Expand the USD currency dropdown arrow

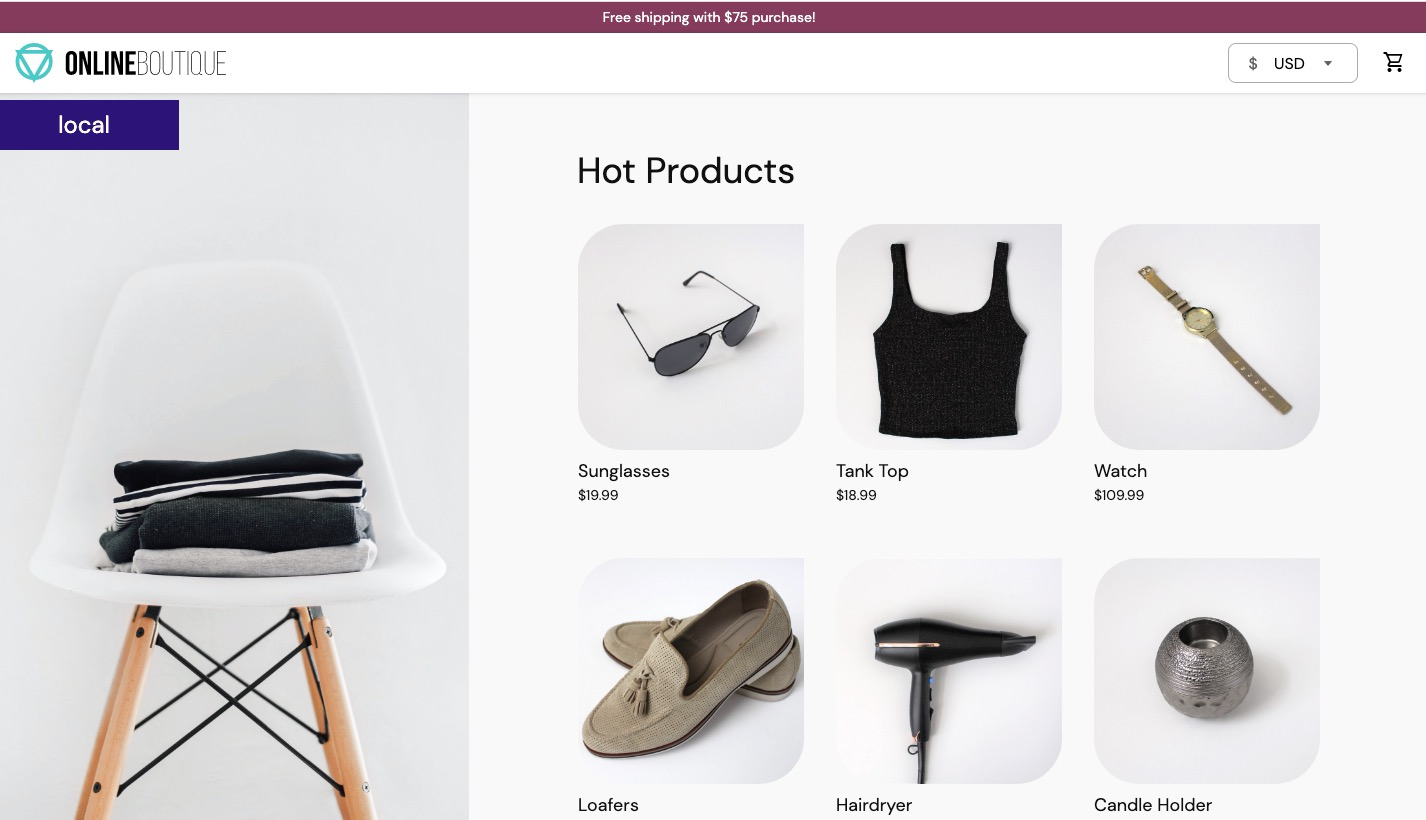1328,63
